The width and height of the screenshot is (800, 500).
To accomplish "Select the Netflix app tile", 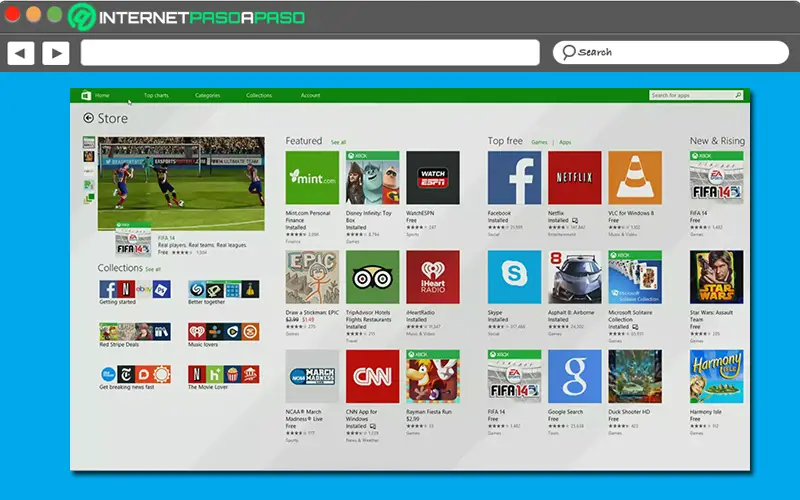I will point(574,178).
